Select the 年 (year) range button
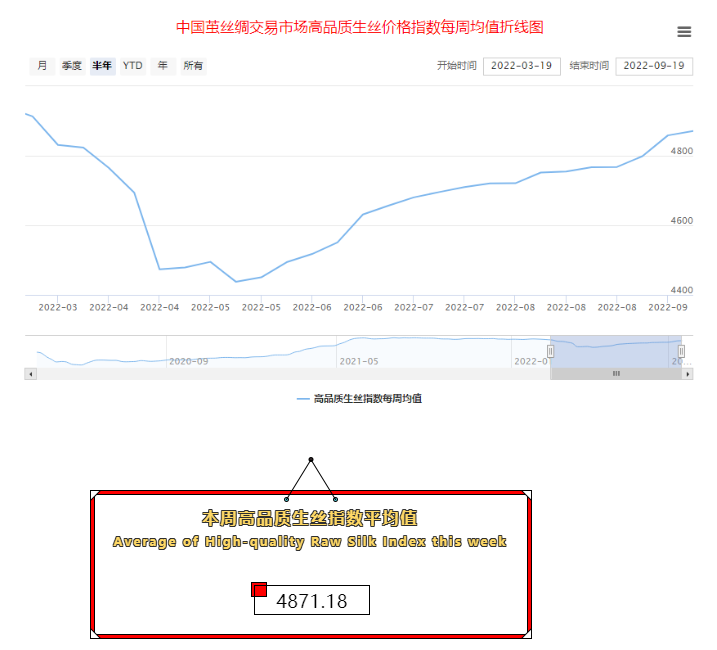The image size is (717, 650). point(163,66)
